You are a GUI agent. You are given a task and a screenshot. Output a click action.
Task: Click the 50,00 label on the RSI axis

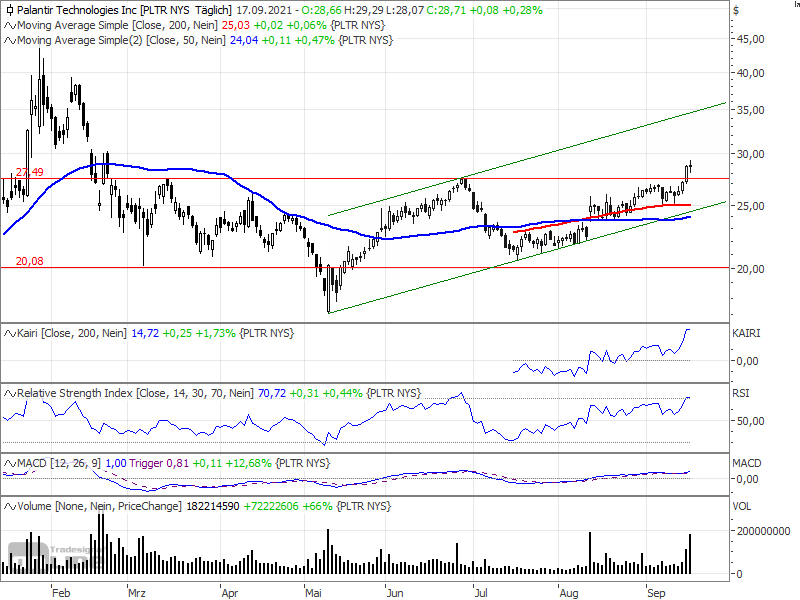point(751,421)
